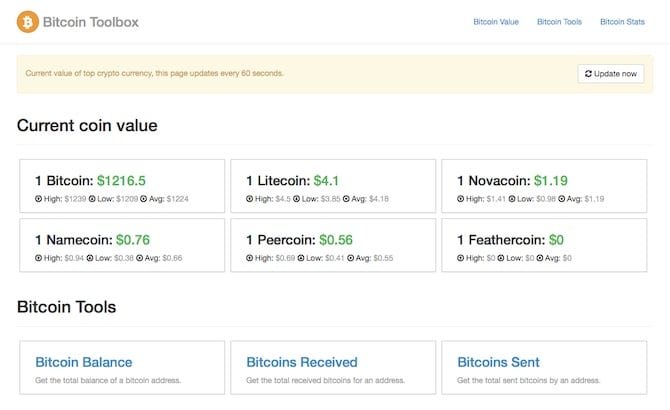Image resolution: width=670 pixels, height=410 pixels.
Task: Open the Bitcoins Received tool link
Action: (x=302, y=362)
